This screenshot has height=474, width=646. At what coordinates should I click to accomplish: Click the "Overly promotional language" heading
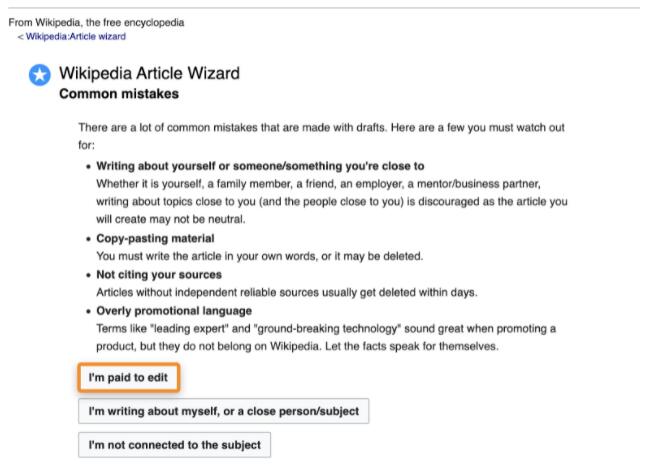[x=174, y=311]
